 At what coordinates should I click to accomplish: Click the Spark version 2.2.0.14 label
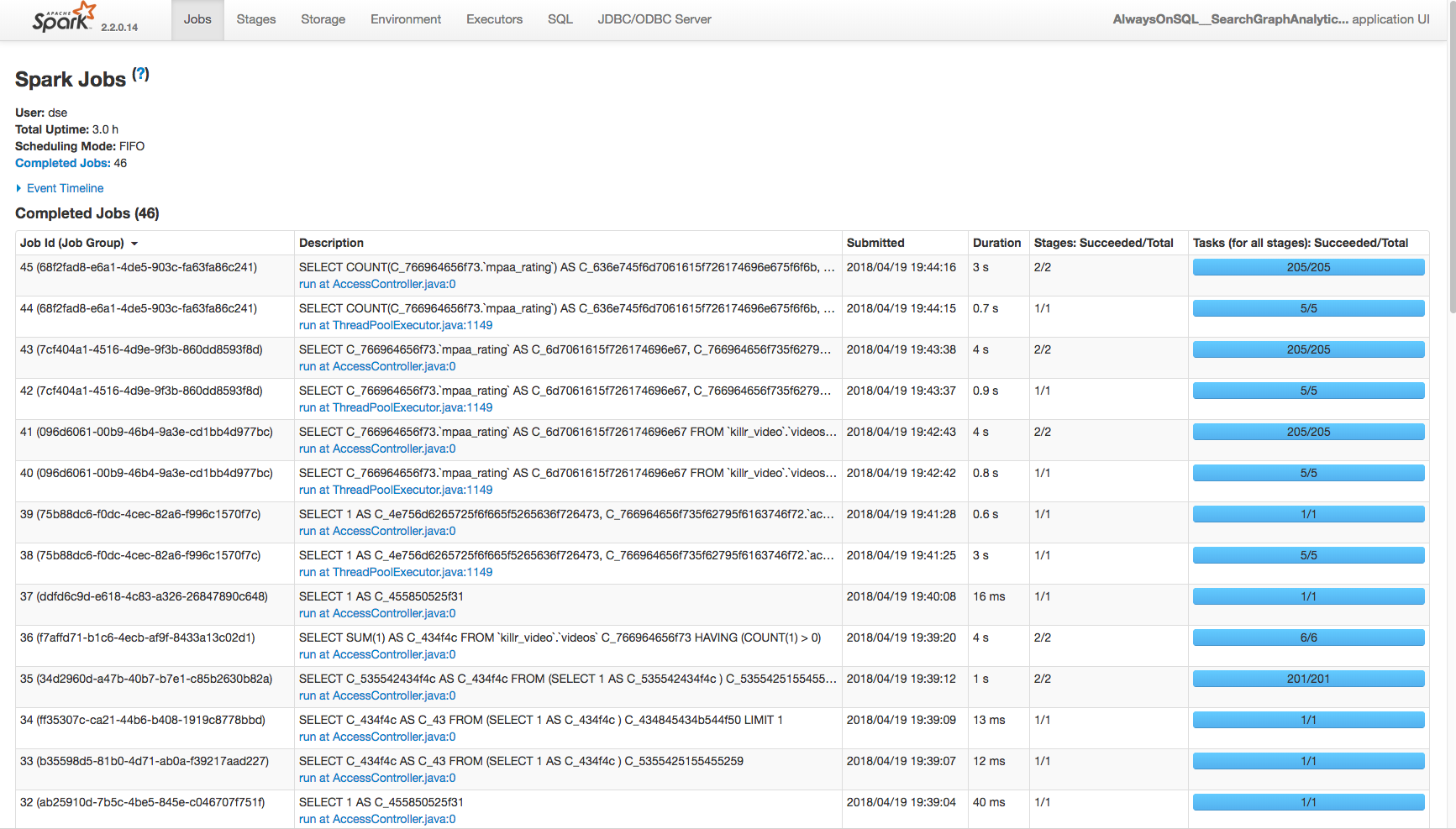click(119, 27)
